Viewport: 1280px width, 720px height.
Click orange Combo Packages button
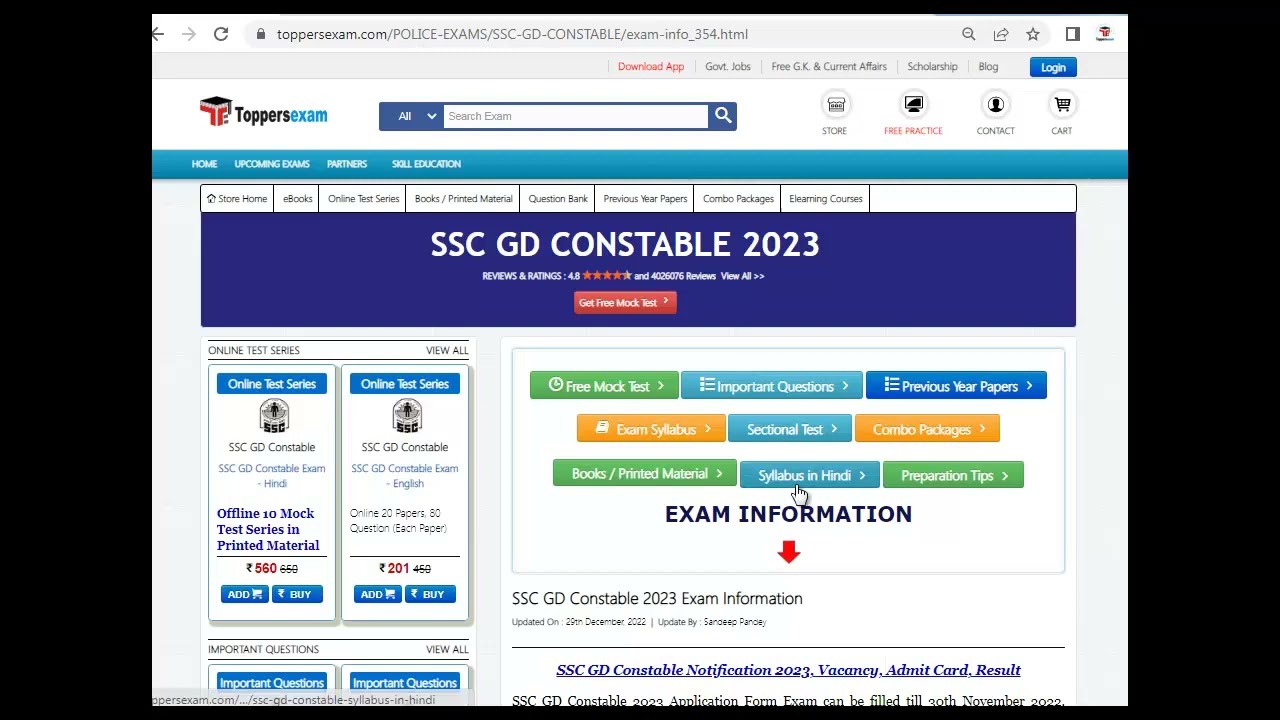click(927, 429)
